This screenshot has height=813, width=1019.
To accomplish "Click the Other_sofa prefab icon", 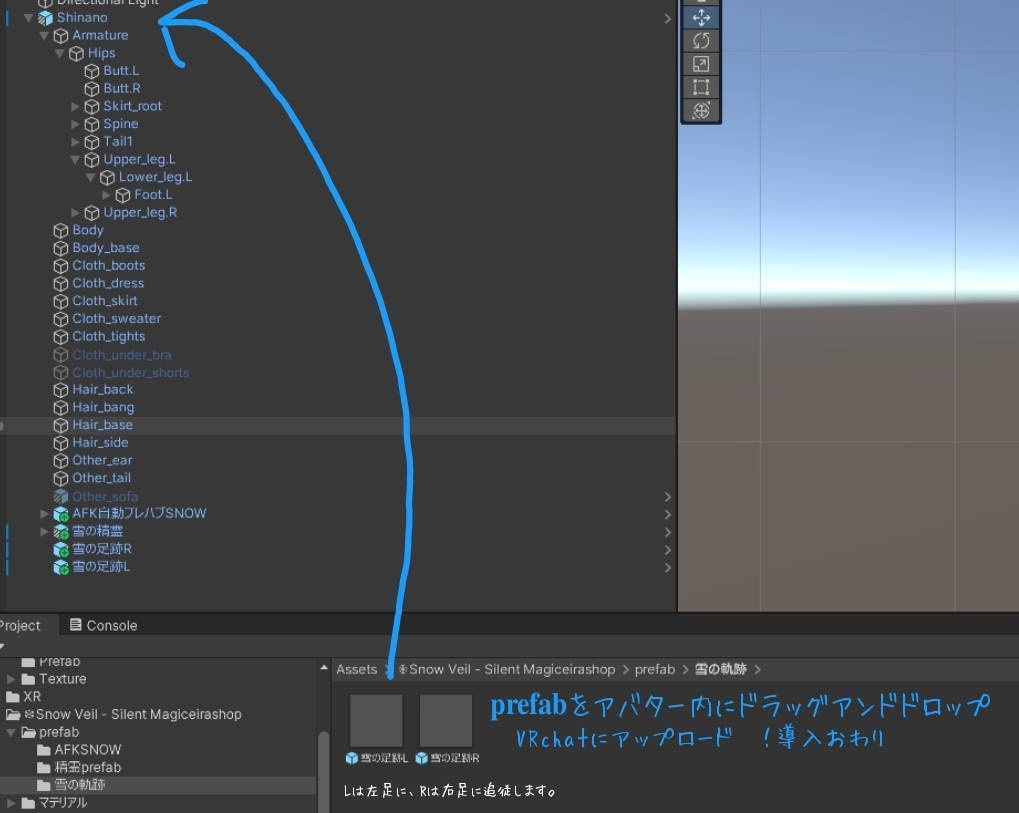I will 61,497.
